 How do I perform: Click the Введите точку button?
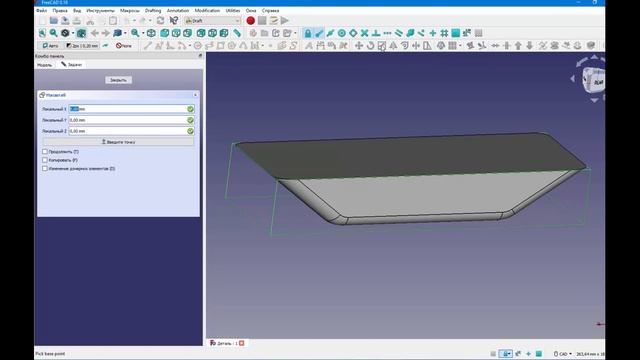[x=118, y=142]
